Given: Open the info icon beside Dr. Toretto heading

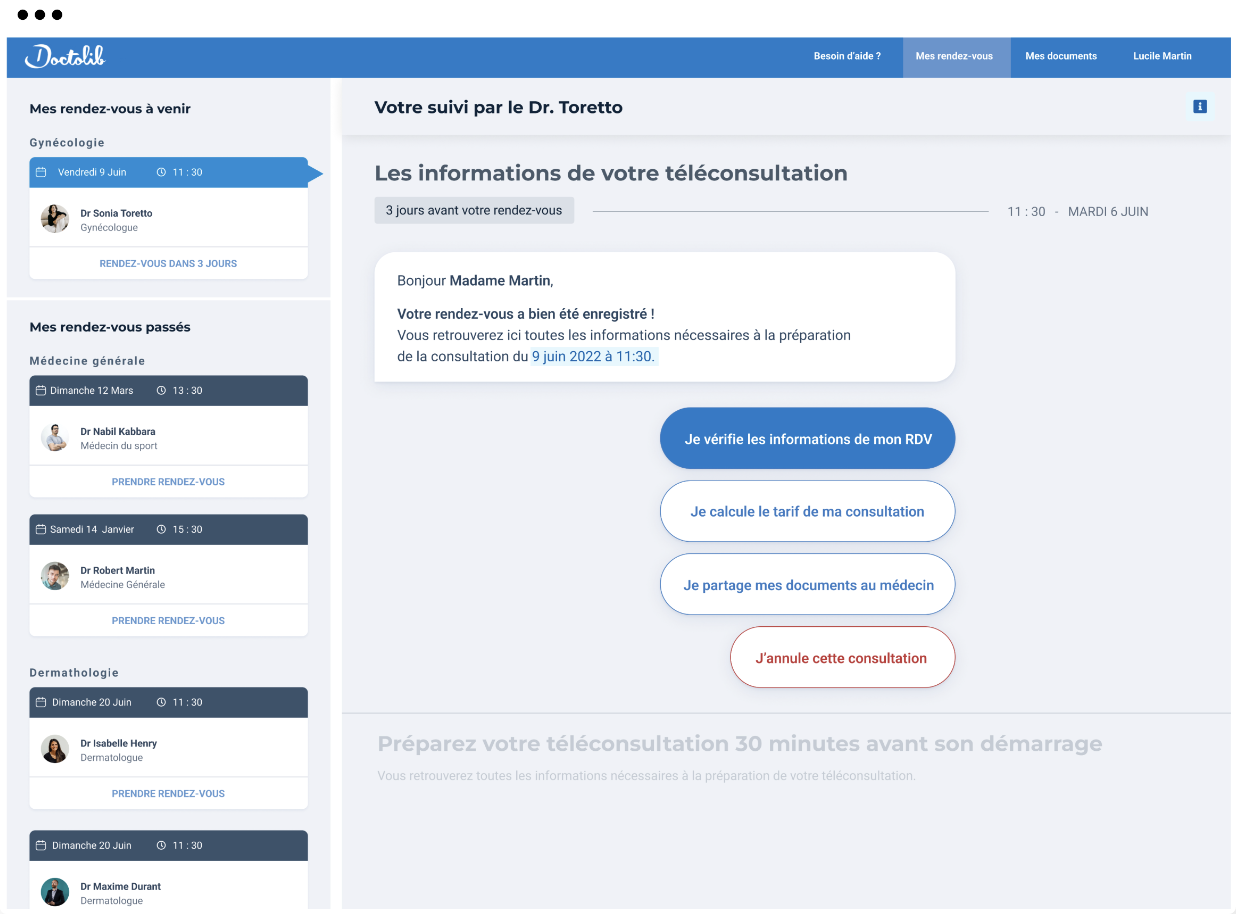Looking at the screenshot, I should coord(1200,107).
